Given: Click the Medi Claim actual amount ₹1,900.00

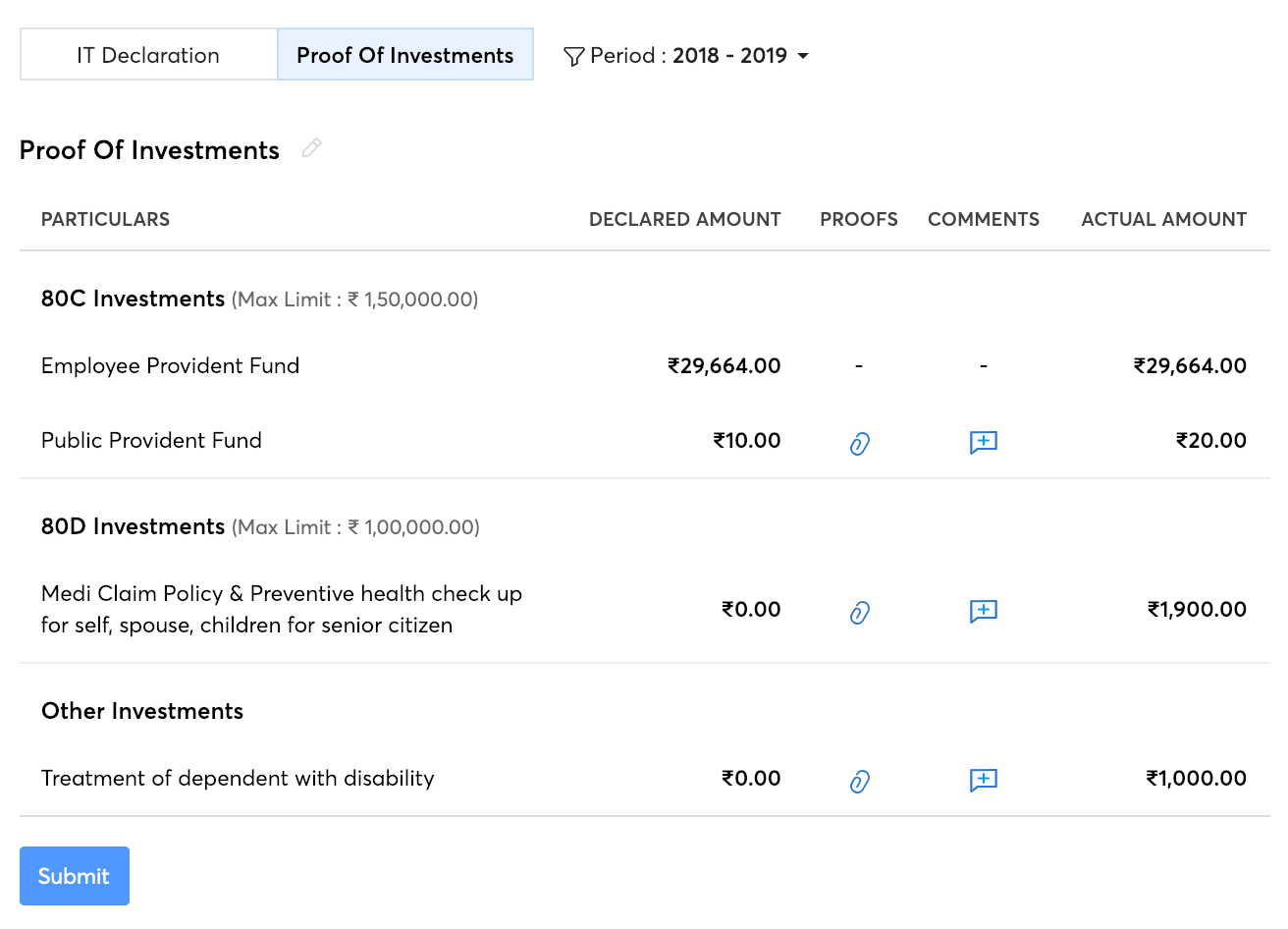Looking at the screenshot, I should coord(1197,610).
